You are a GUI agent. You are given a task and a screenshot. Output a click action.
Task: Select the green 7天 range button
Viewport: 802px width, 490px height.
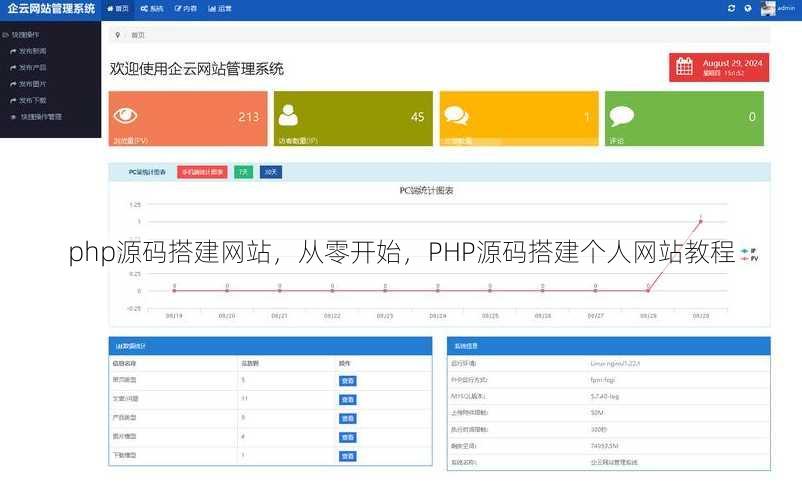(x=243, y=172)
